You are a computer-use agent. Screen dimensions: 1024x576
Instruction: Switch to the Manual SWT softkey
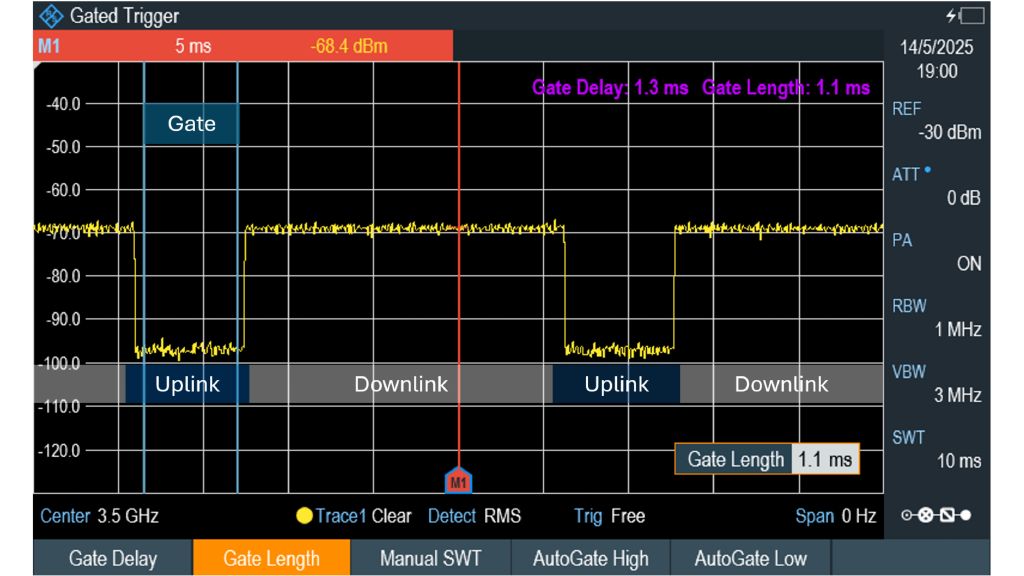(430, 558)
